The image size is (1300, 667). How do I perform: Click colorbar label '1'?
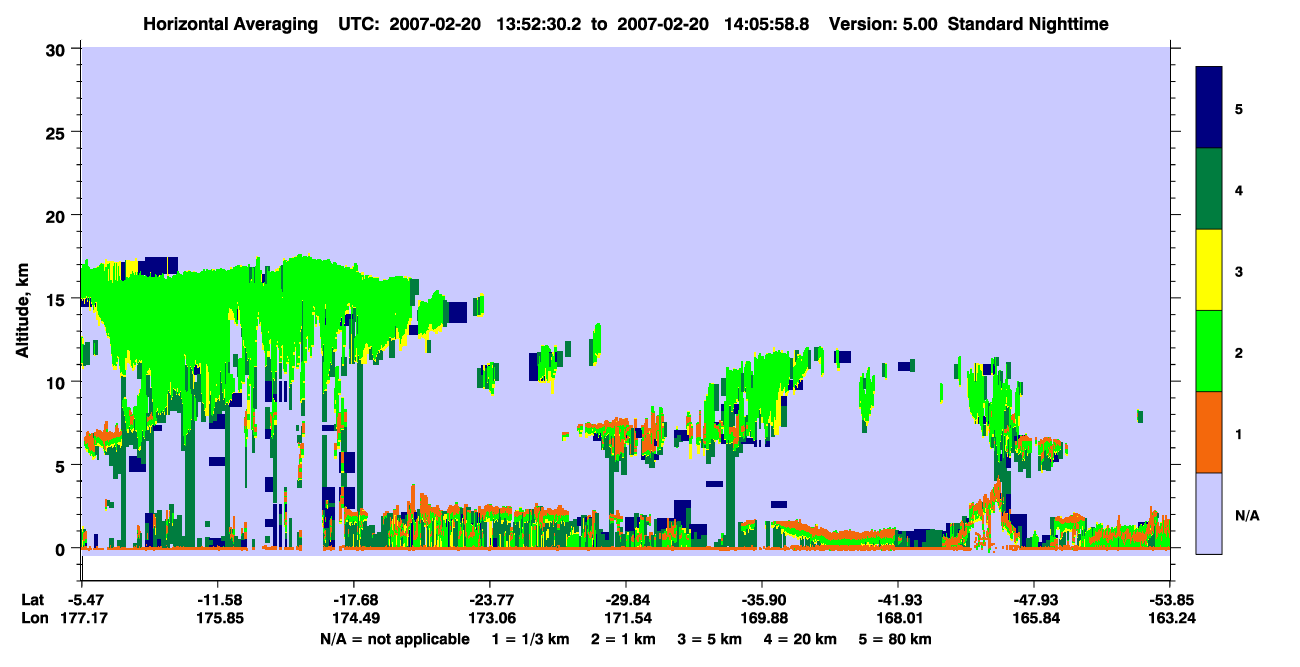point(1238,434)
